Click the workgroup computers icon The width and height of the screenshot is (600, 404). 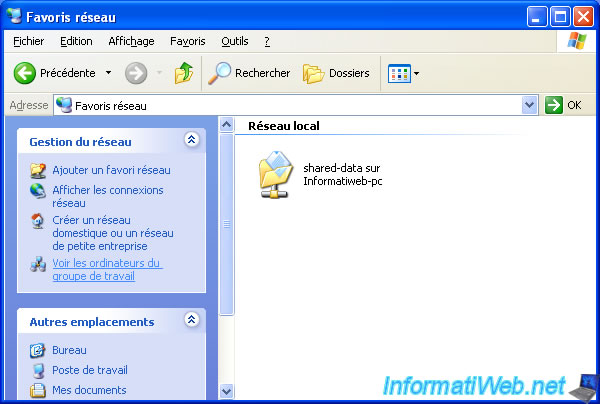pyautogui.click(x=38, y=264)
